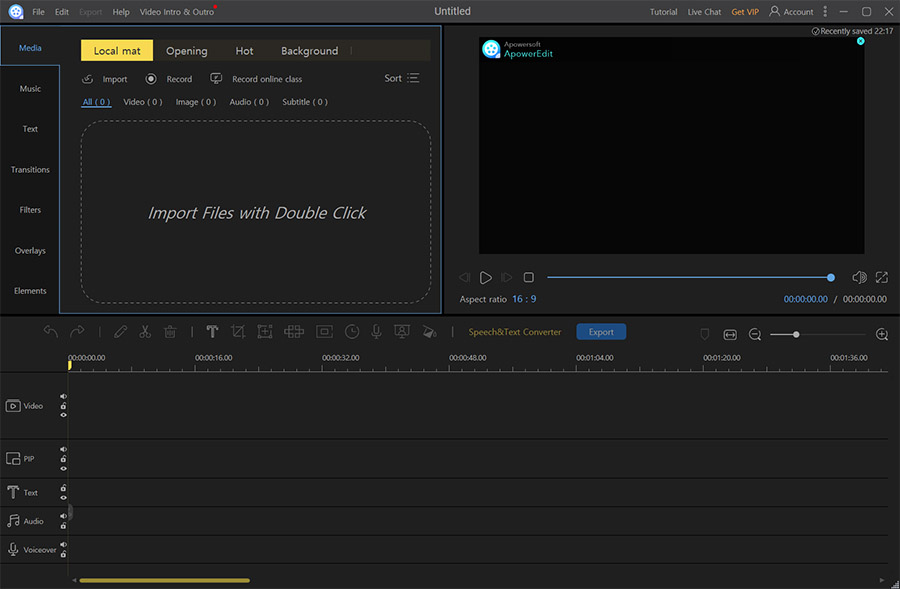
Task: Open the Elements sidebar panel
Action: [30, 290]
